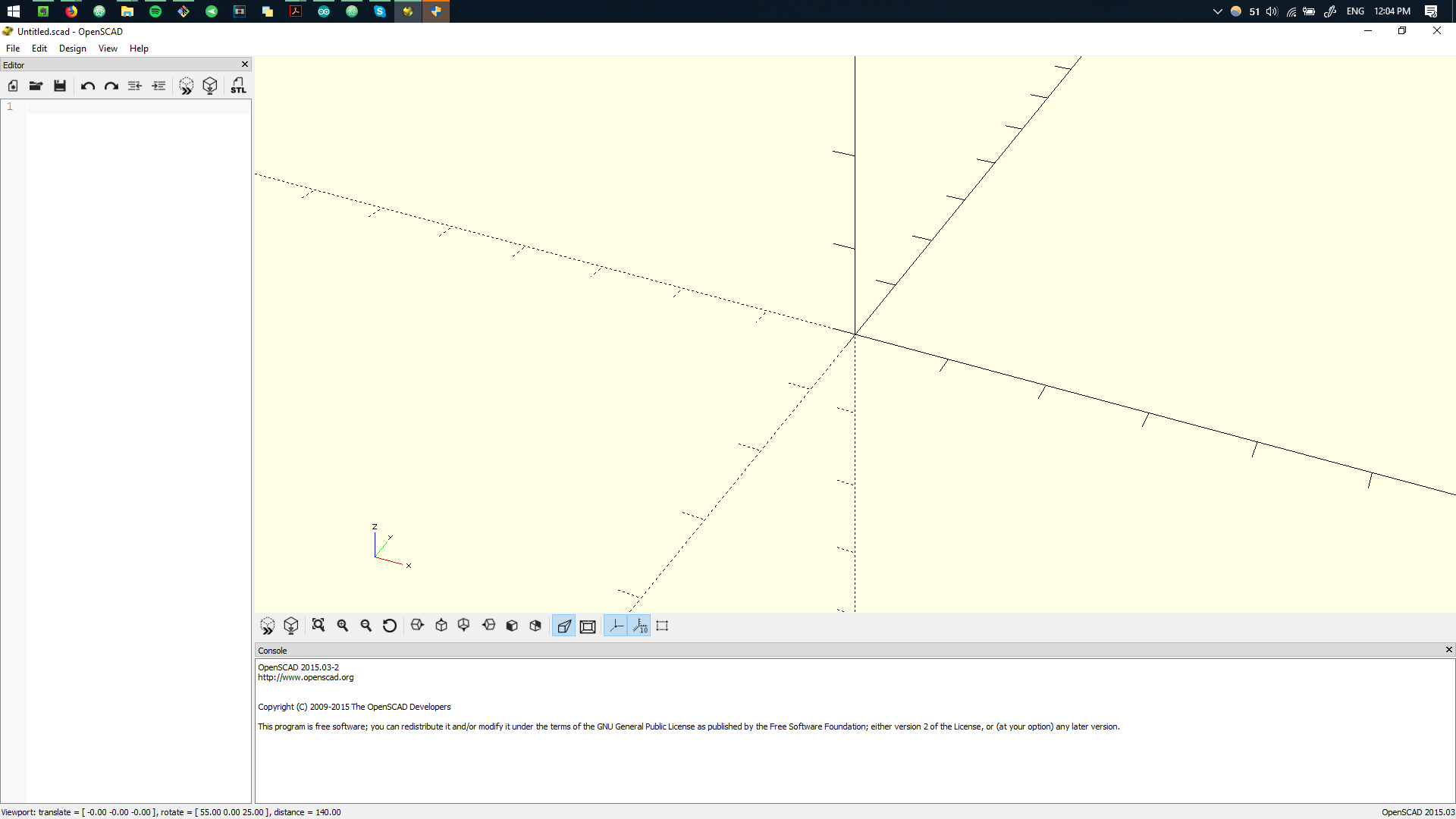Redo the edit using the redo arrow
The width and height of the screenshot is (1456, 819).
[x=111, y=86]
